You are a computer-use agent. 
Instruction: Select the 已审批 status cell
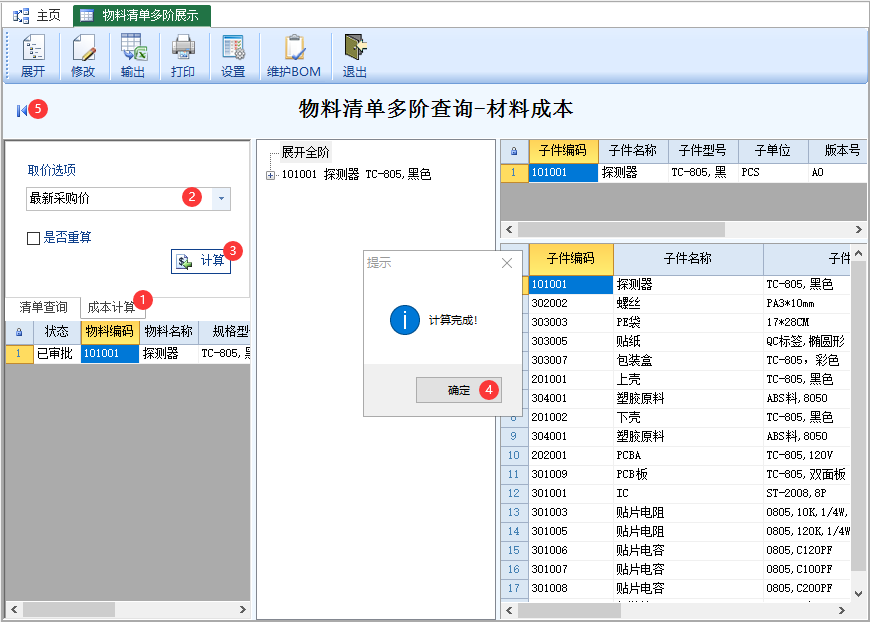point(56,353)
